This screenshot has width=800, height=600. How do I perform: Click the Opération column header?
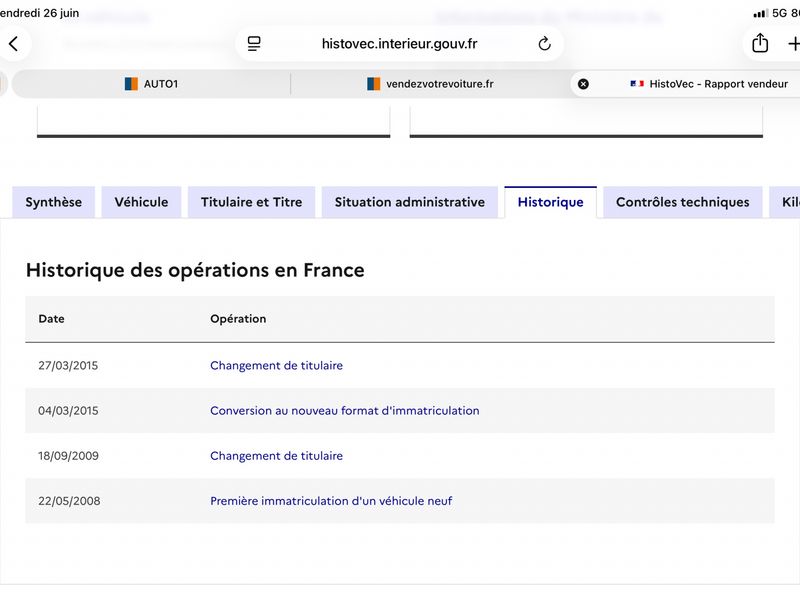point(238,319)
